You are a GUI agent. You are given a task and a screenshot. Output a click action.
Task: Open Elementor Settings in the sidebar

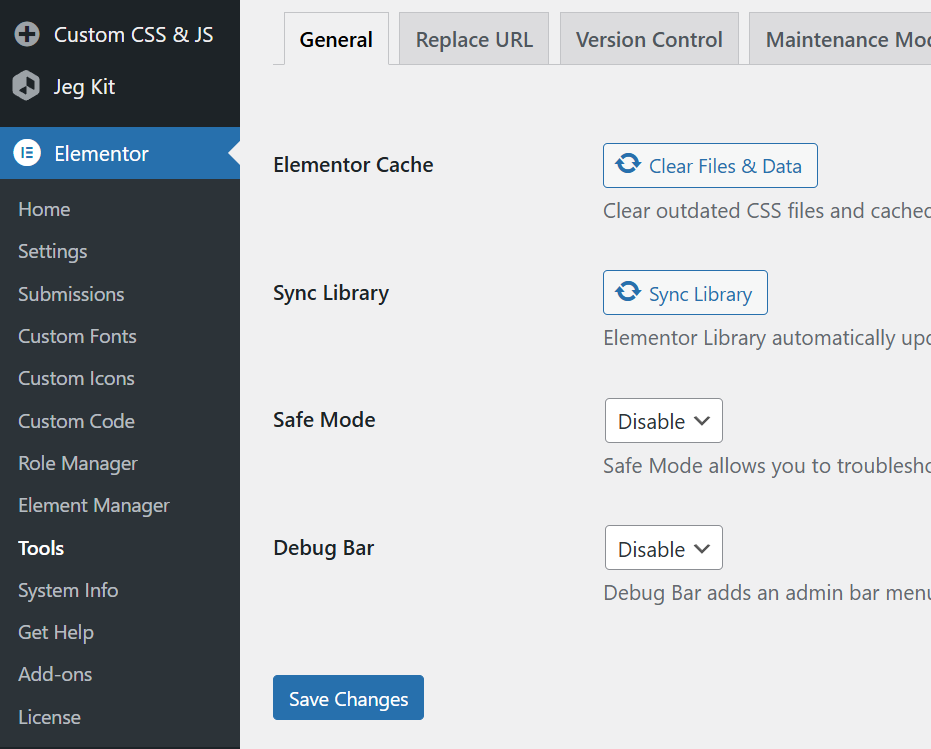(52, 251)
